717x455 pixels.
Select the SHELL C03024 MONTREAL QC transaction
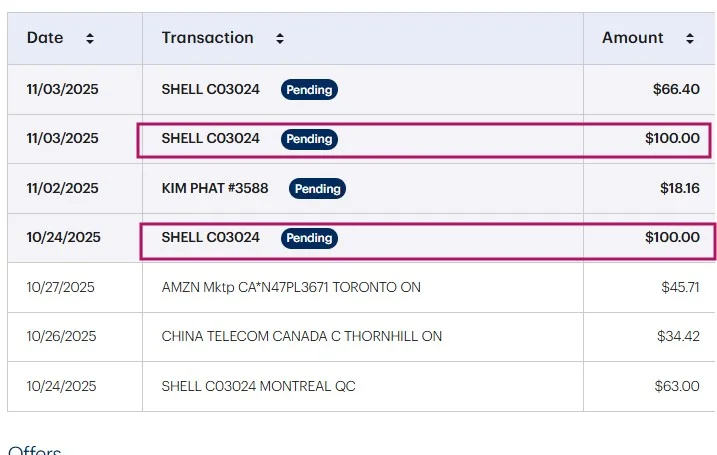click(x=258, y=386)
